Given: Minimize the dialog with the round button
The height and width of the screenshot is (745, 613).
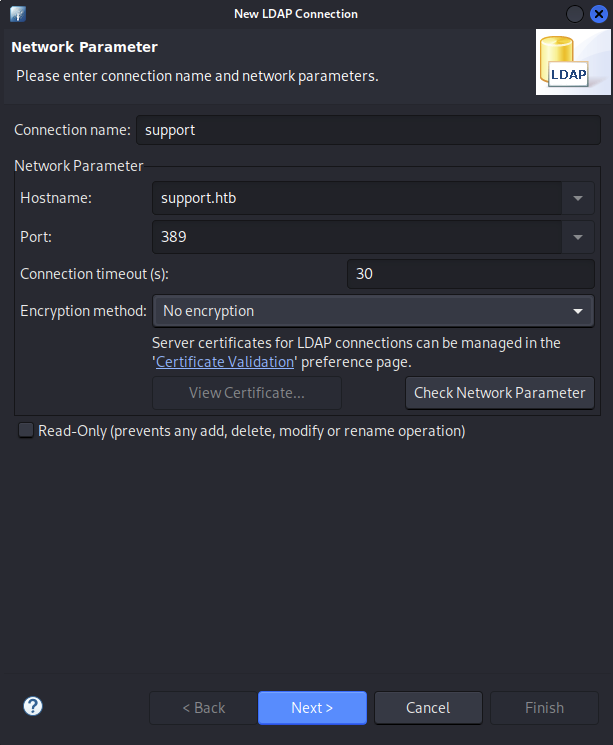Looking at the screenshot, I should point(575,14).
